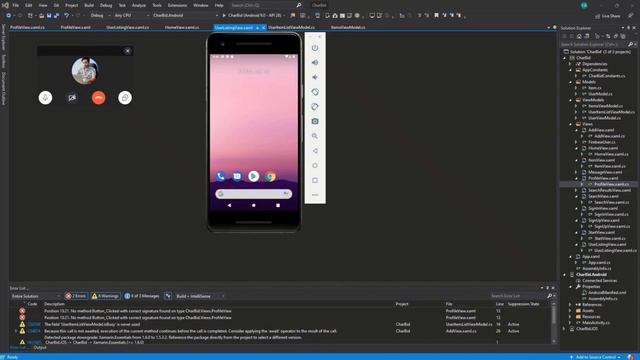Image resolution: width=640 pixels, height=360 pixels.
Task: Toggle the Messages filter
Action: [x=142, y=296]
